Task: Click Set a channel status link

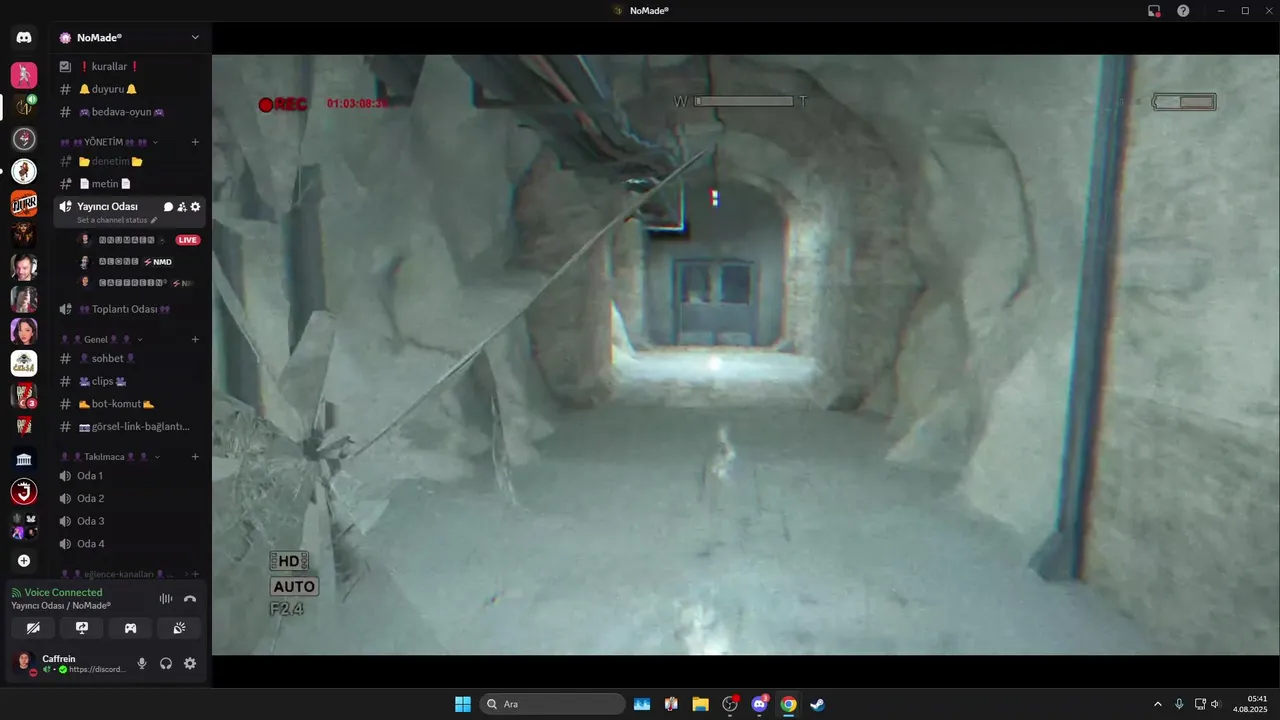Action: point(117,220)
